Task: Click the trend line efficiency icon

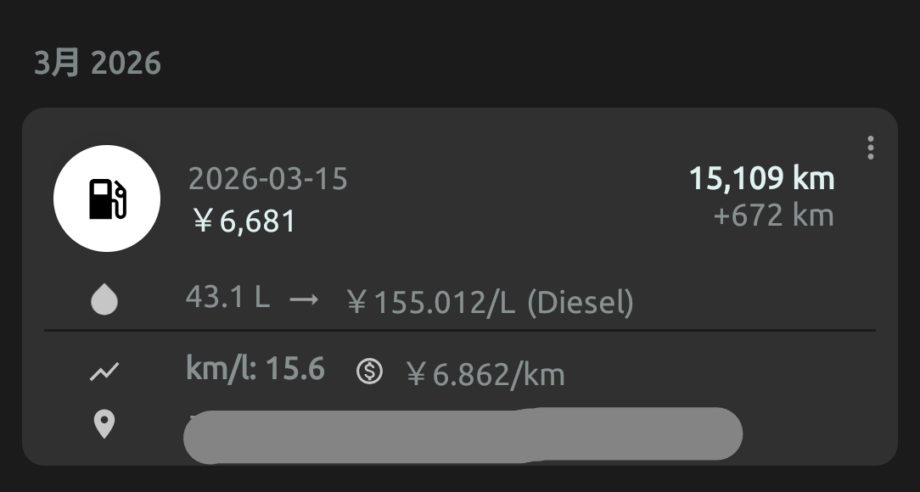Action: pos(104,372)
